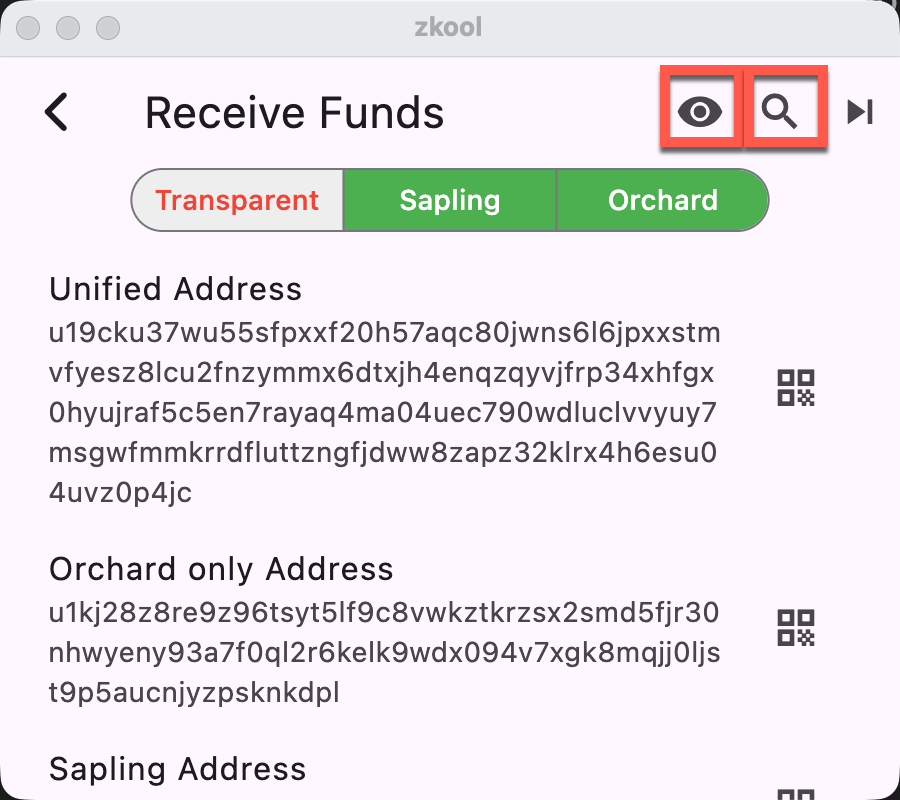The height and width of the screenshot is (800, 900).
Task: Click the Sapling Address heading
Action: point(177,769)
